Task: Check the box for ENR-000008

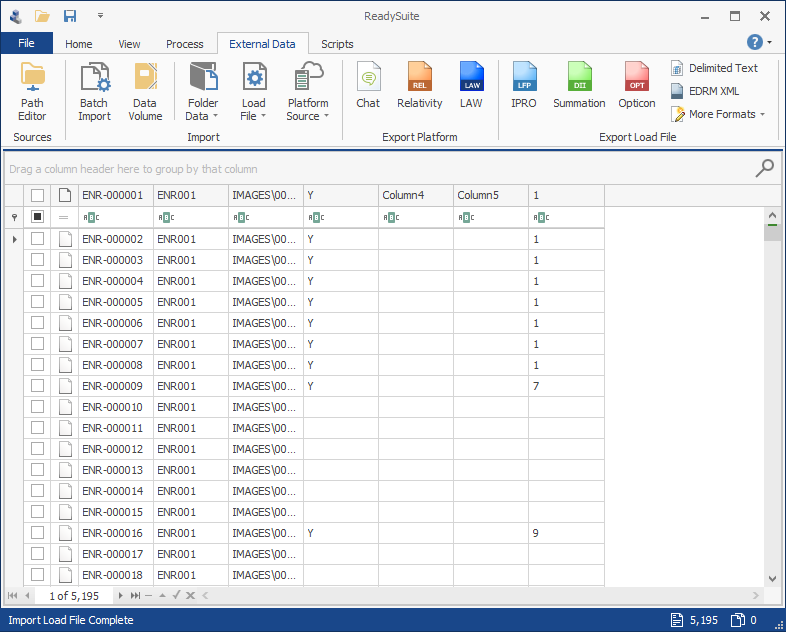Action: [x=37, y=365]
